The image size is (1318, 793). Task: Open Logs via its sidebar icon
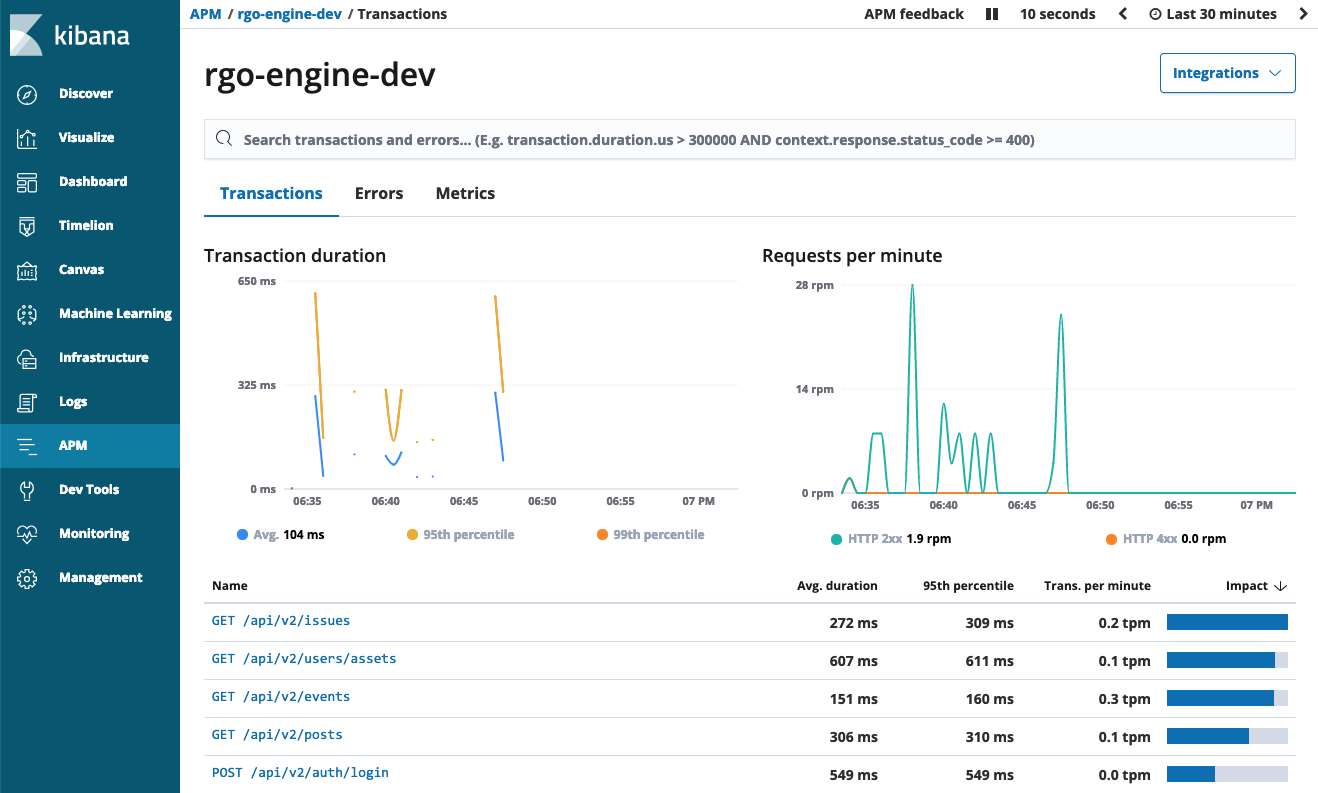(x=27, y=402)
